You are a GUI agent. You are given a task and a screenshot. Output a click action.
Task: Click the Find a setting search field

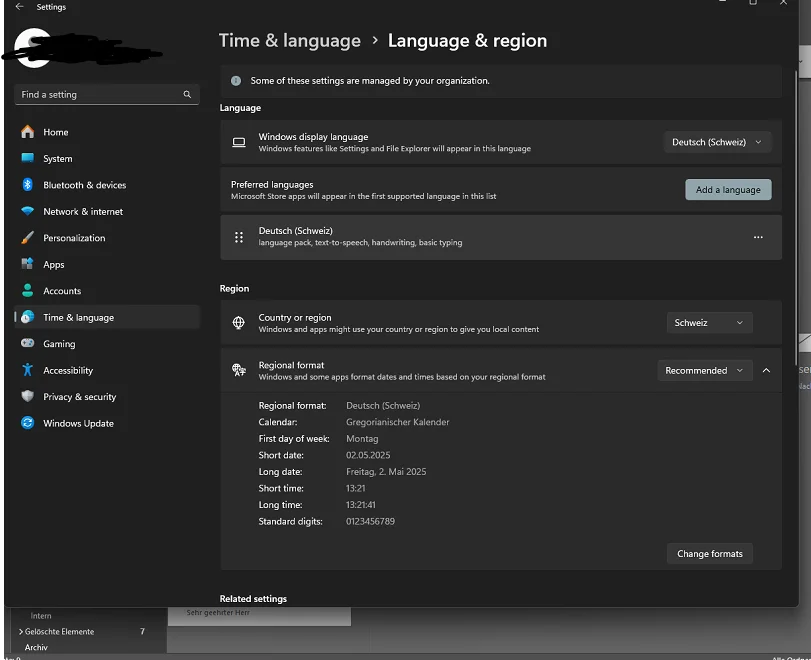click(x=107, y=94)
